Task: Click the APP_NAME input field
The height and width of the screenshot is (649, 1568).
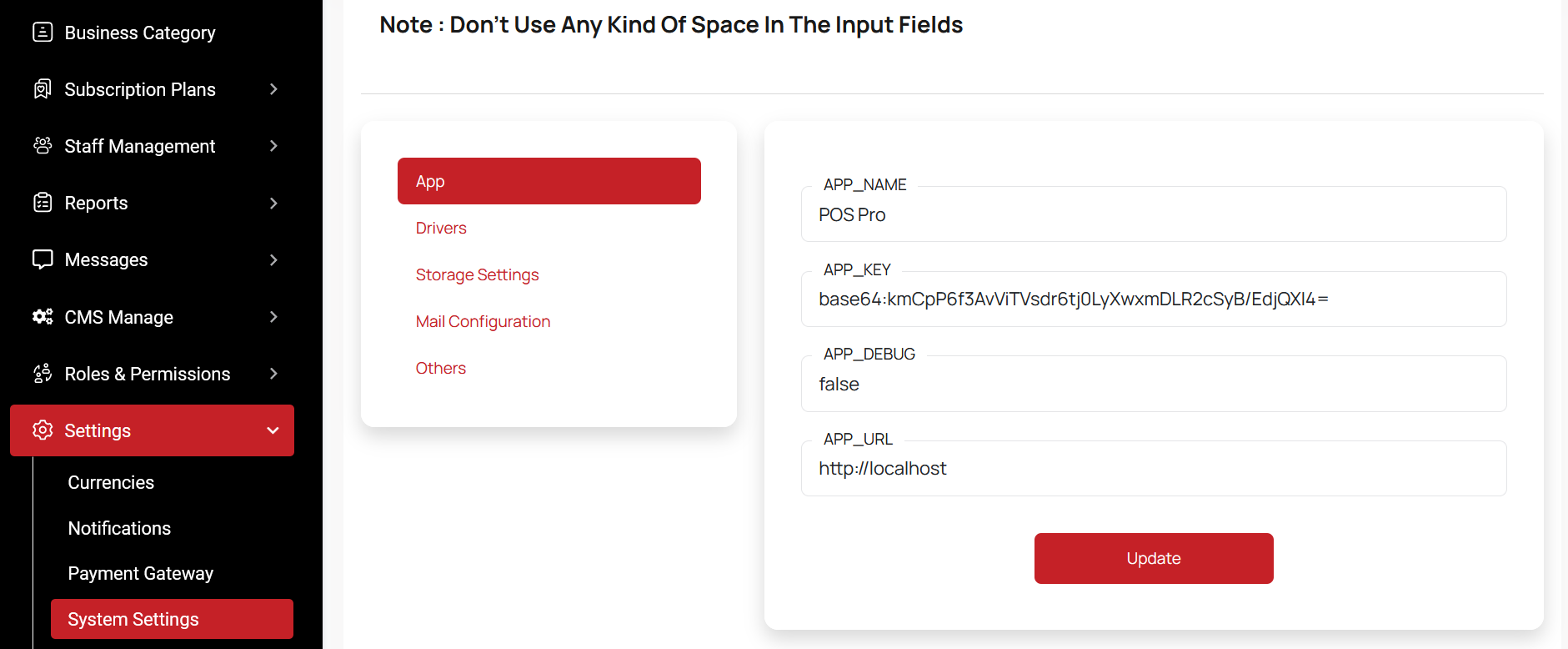Action: point(1153,215)
